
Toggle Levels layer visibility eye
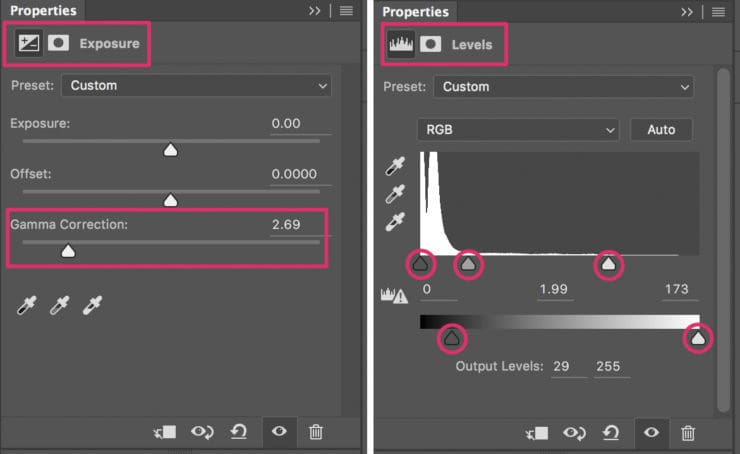651,432
